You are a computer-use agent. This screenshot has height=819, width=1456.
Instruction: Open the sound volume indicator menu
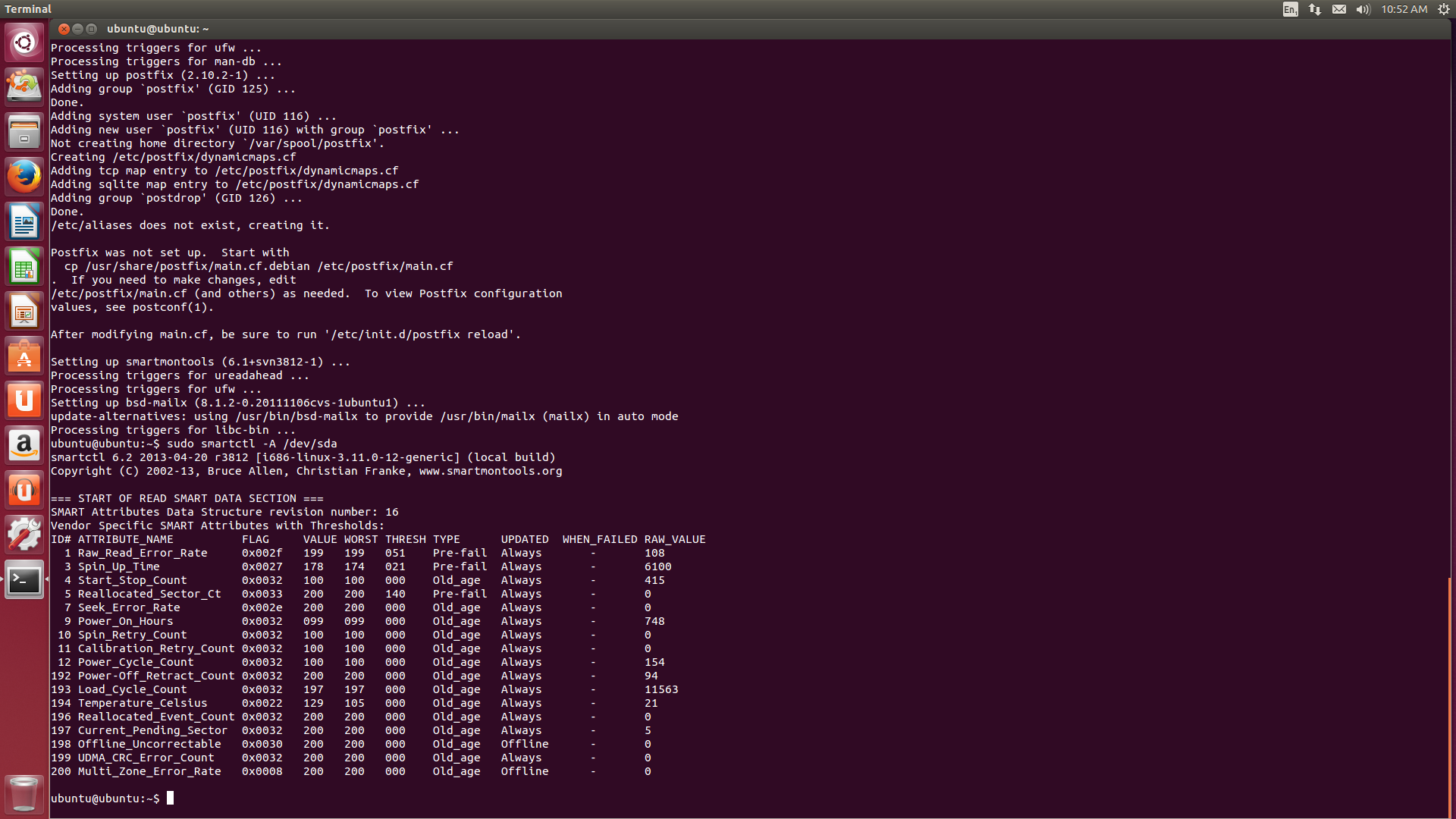point(1363,9)
